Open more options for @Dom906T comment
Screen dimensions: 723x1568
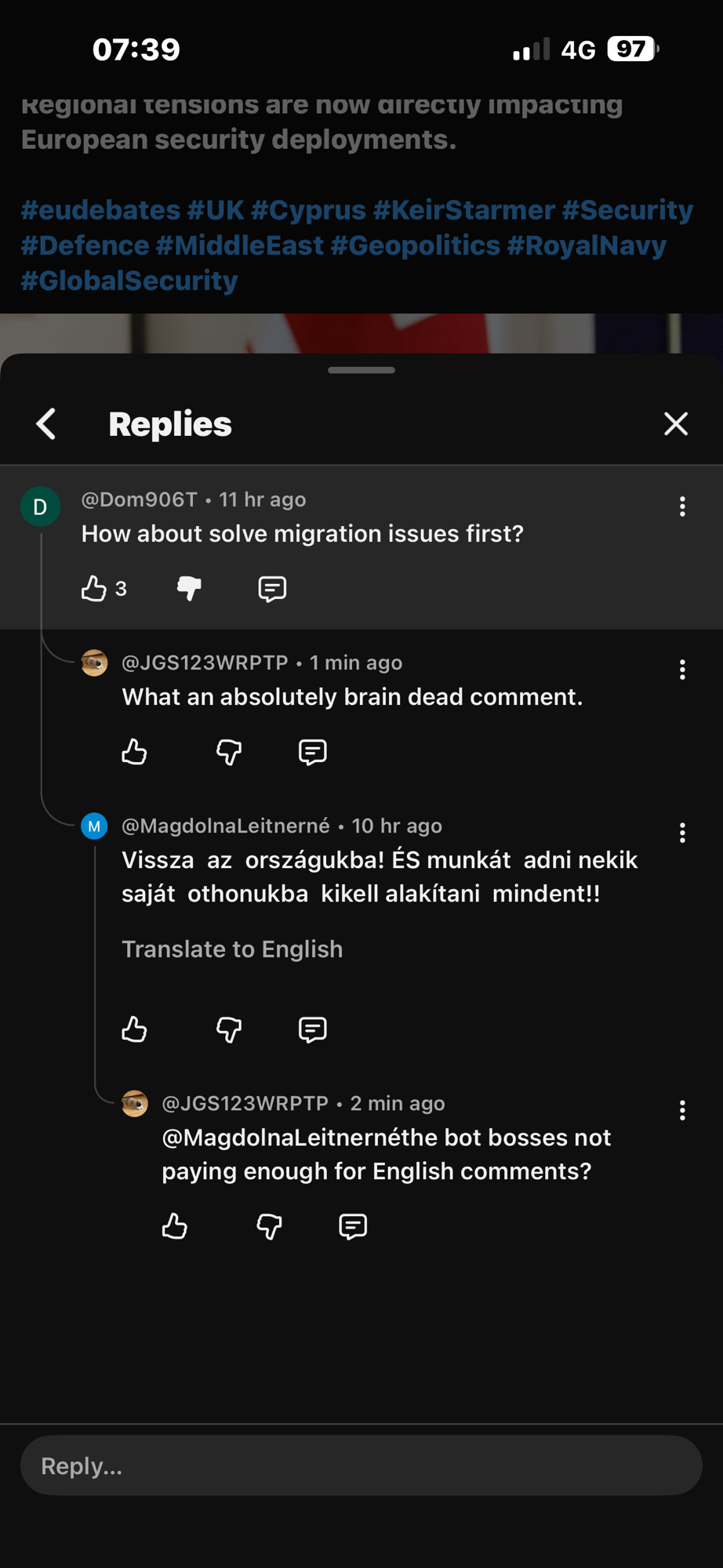tap(682, 506)
